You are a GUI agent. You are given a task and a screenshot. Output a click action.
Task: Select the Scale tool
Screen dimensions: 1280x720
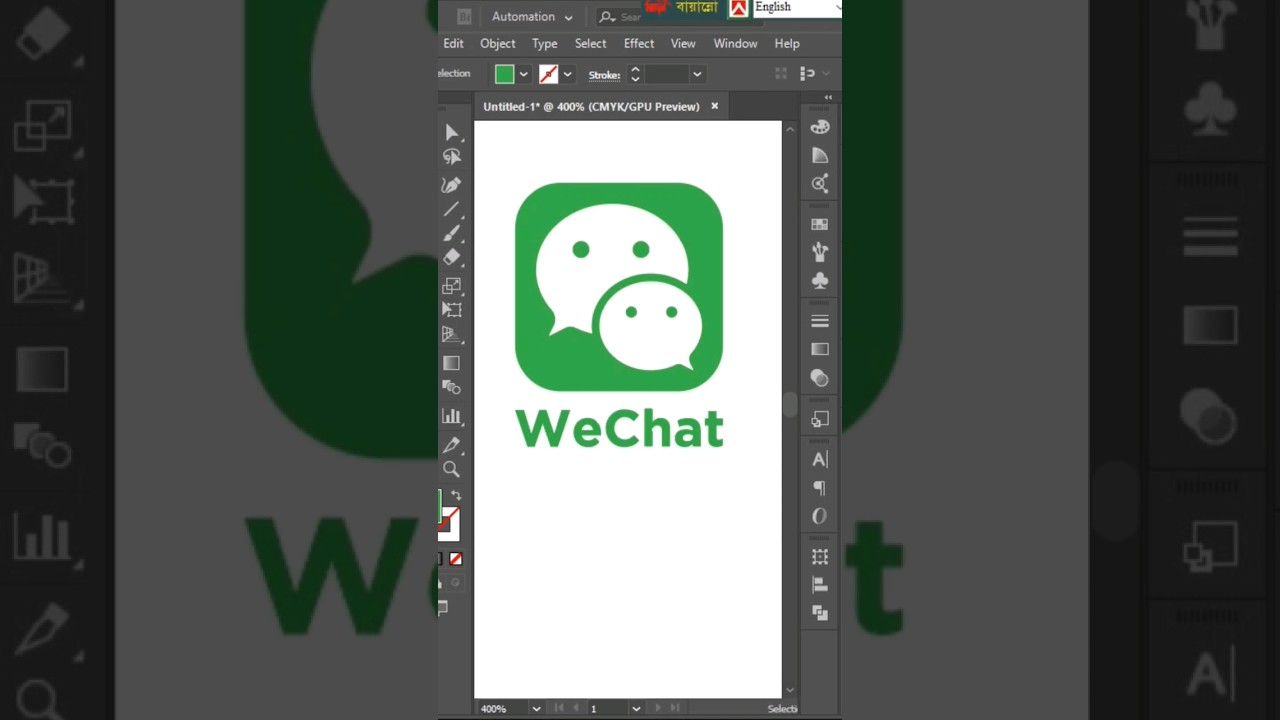pos(452,286)
